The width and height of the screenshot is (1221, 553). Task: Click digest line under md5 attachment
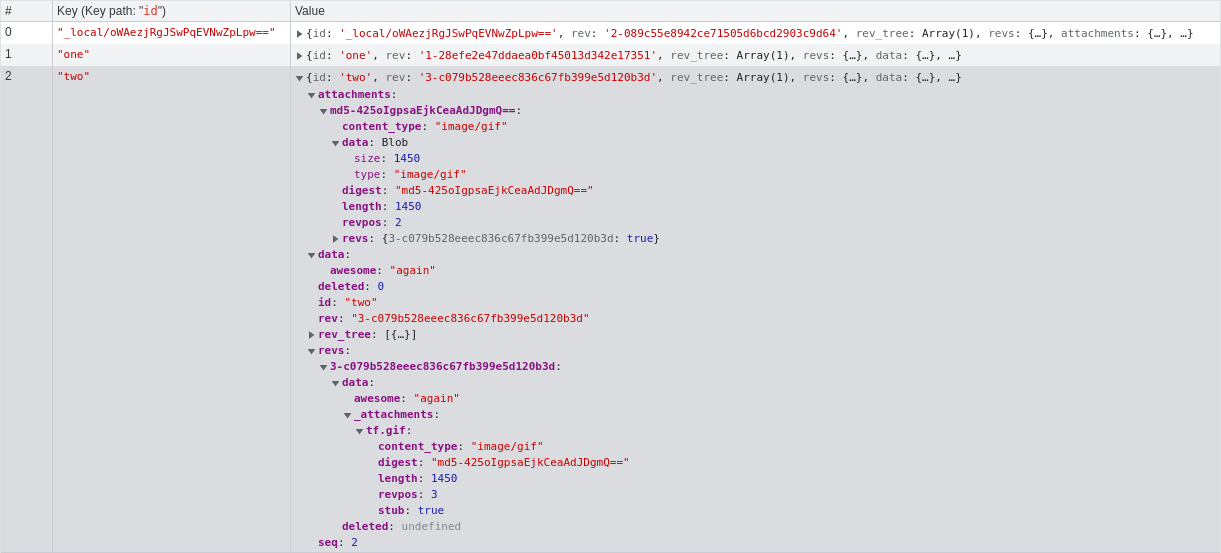pyautogui.click(x=468, y=191)
